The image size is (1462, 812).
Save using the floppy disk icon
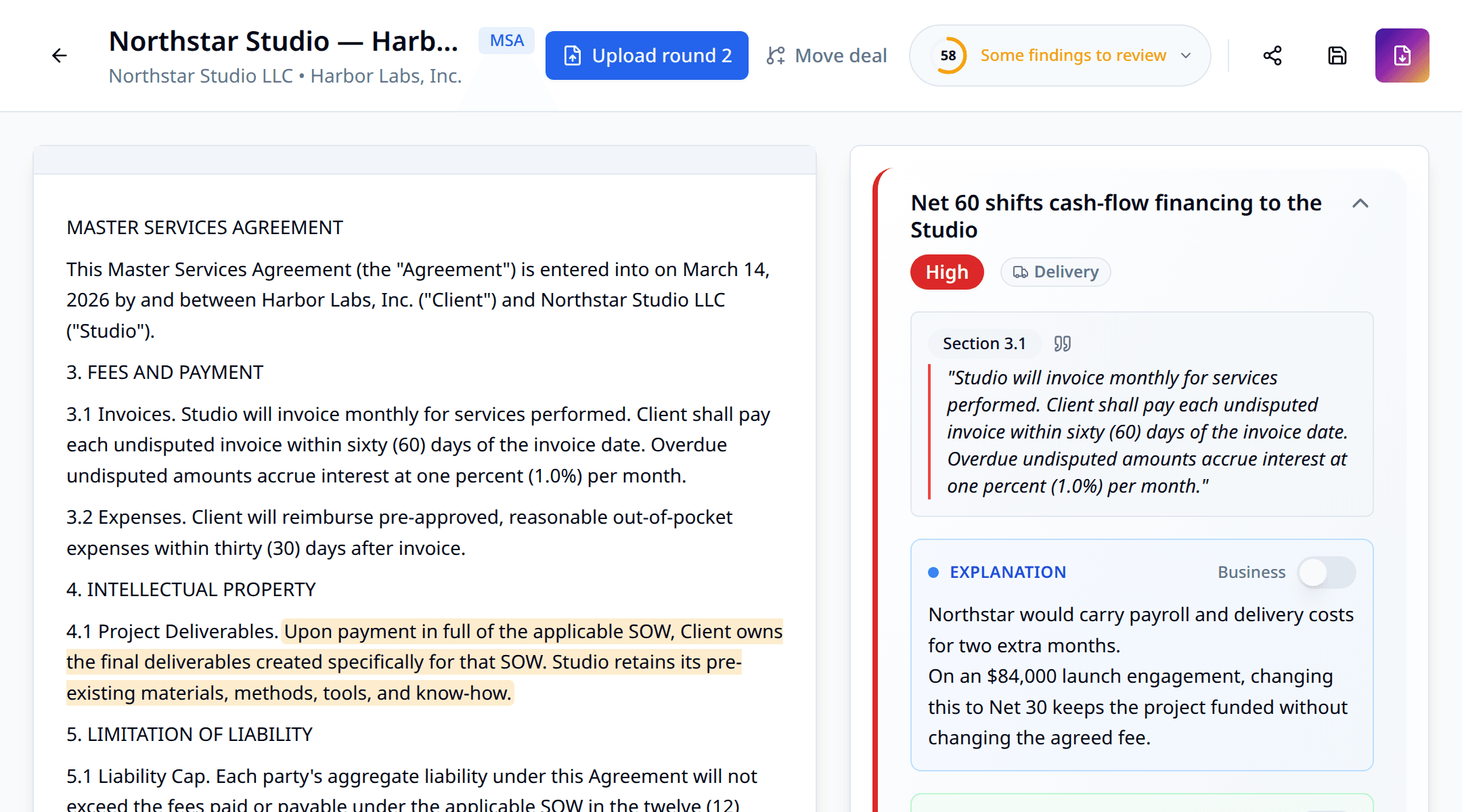1337,55
